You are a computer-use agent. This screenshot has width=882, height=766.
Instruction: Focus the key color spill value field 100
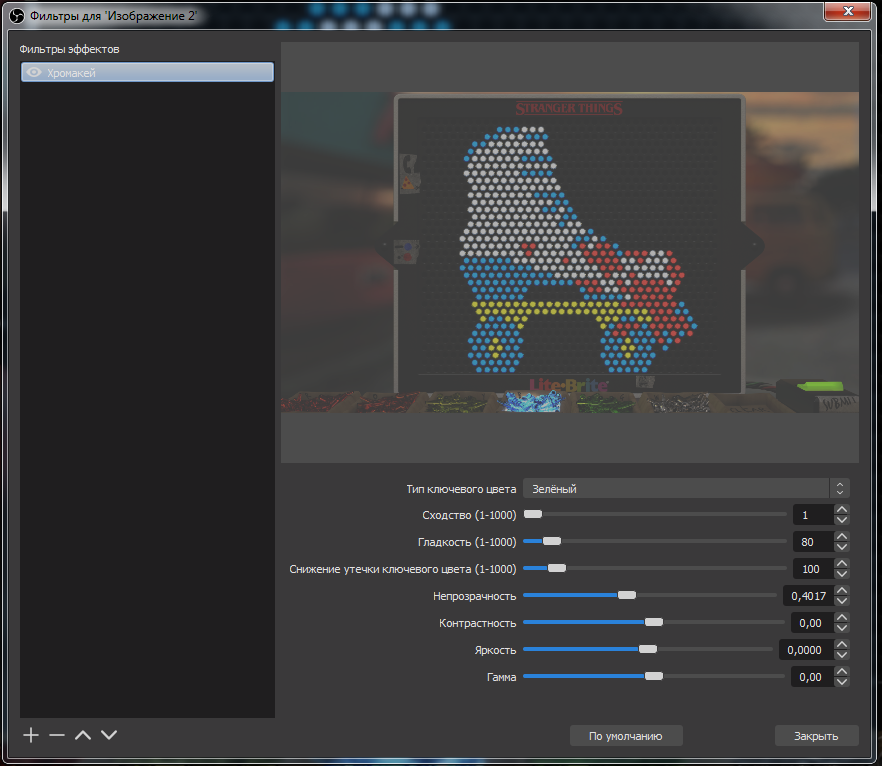pos(813,569)
